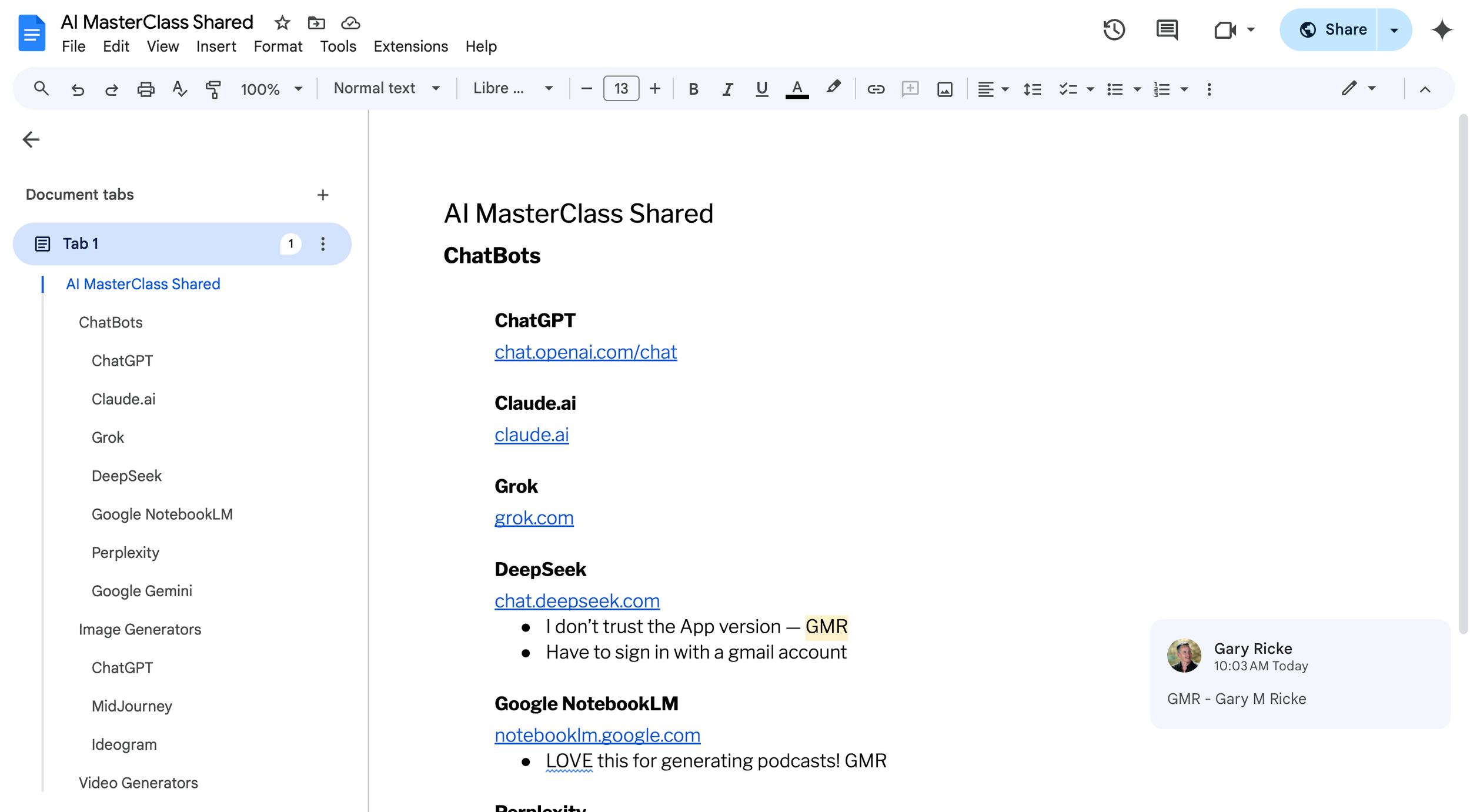The width and height of the screenshot is (1470, 812).
Task: Open the search menus magnifier tool
Action: [x=41, y=89]
